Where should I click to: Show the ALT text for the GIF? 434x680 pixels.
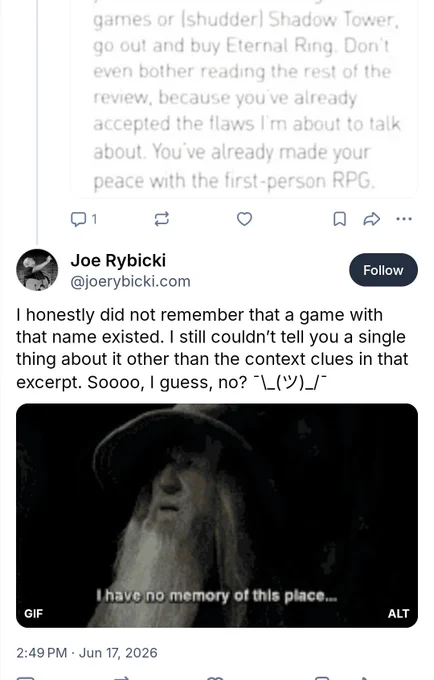(x=398, y=613)
